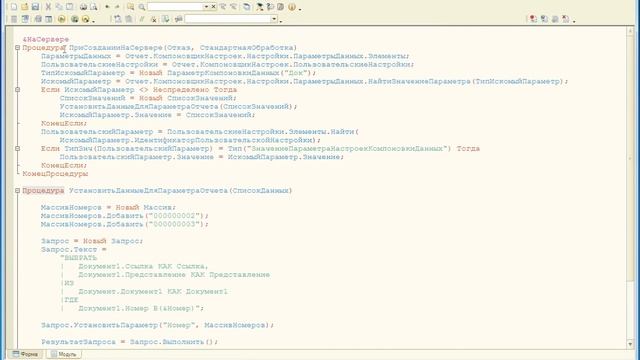This screenshot has width=640, height=360.
Task: Click the New document toolbar icon
Action: coord(14,7)
